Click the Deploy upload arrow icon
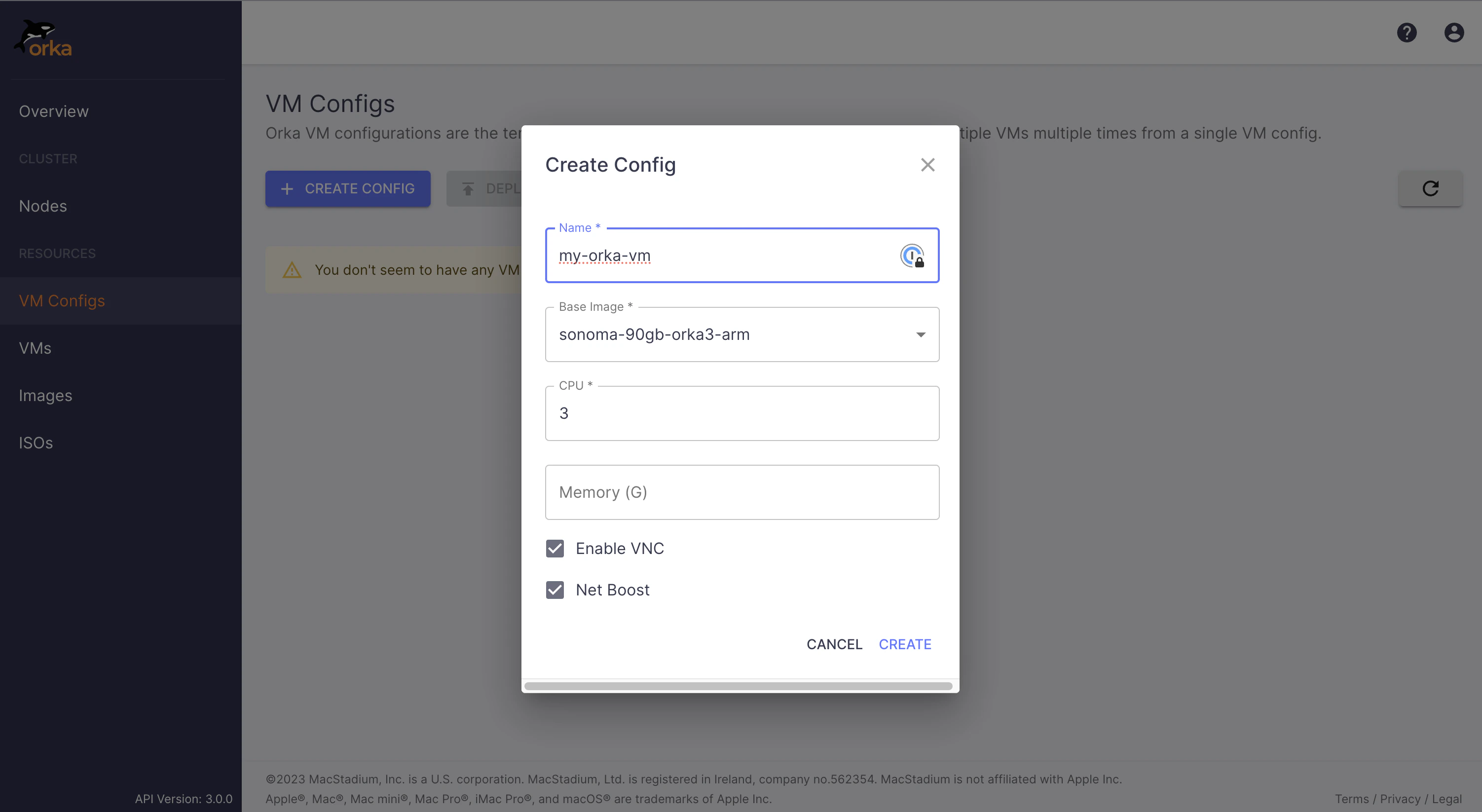 (468, 189)
